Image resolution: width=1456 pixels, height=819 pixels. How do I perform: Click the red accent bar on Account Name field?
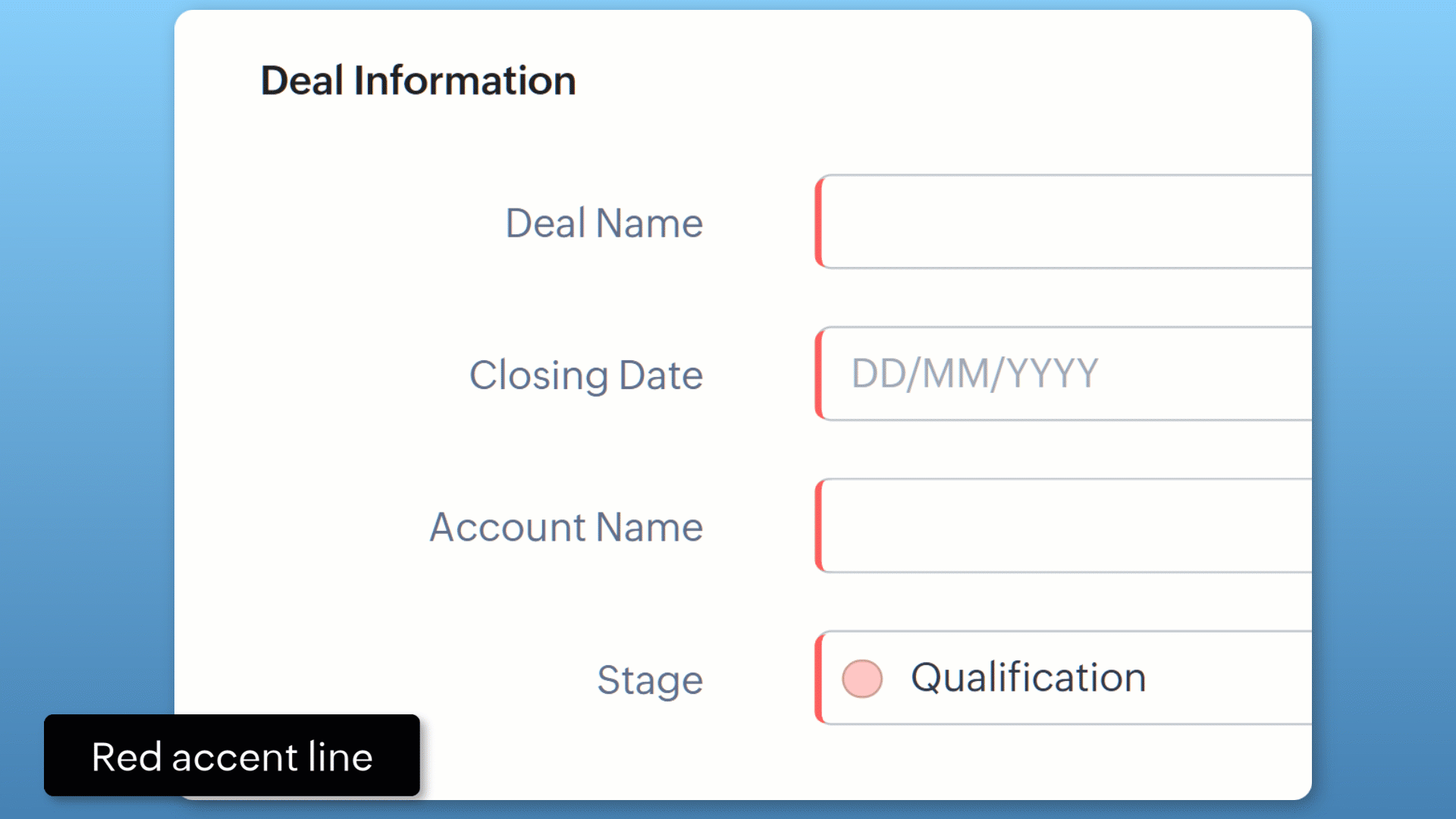(x=819, y=526)
